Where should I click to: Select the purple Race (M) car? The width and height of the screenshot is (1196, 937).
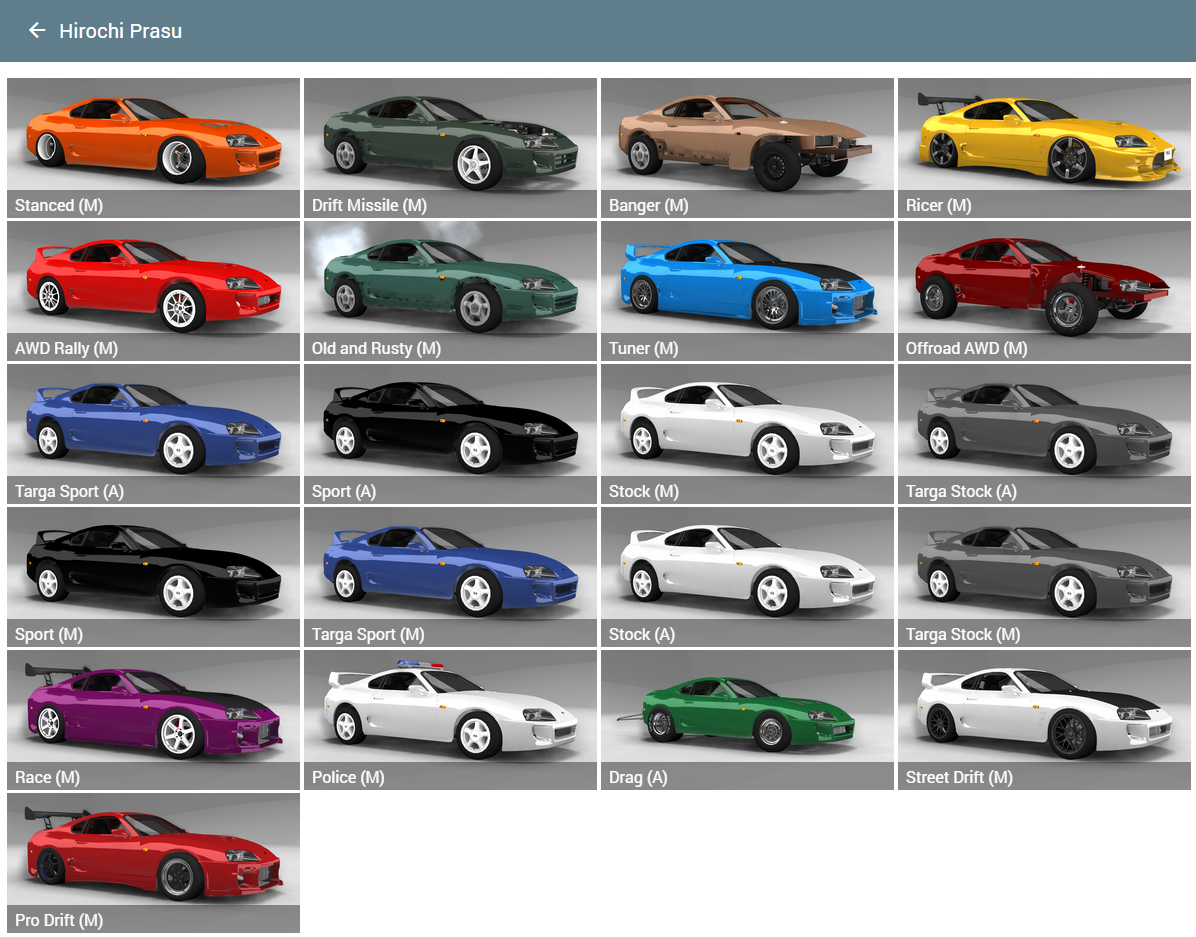153,720
